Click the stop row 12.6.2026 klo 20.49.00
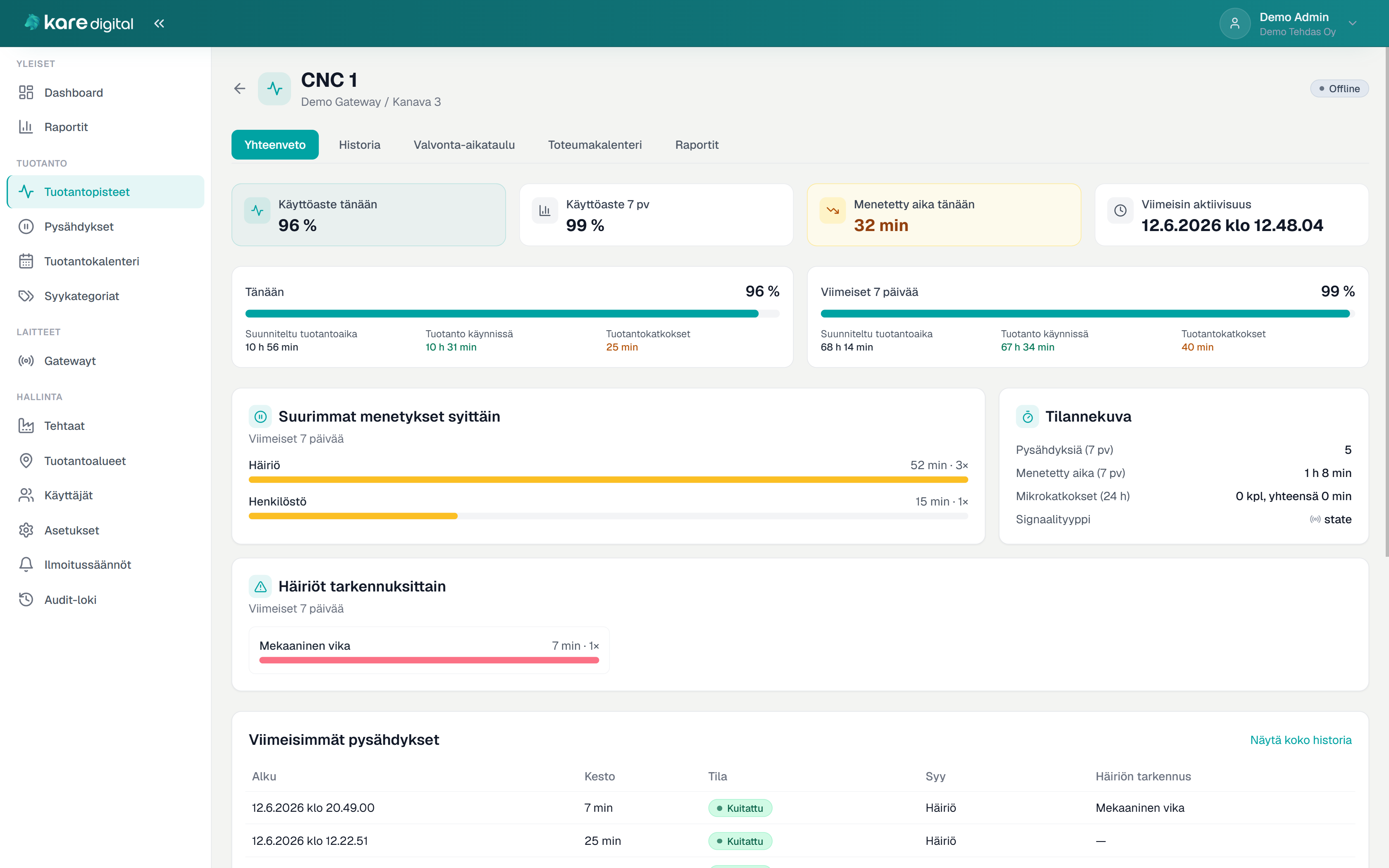 (800, 808)
